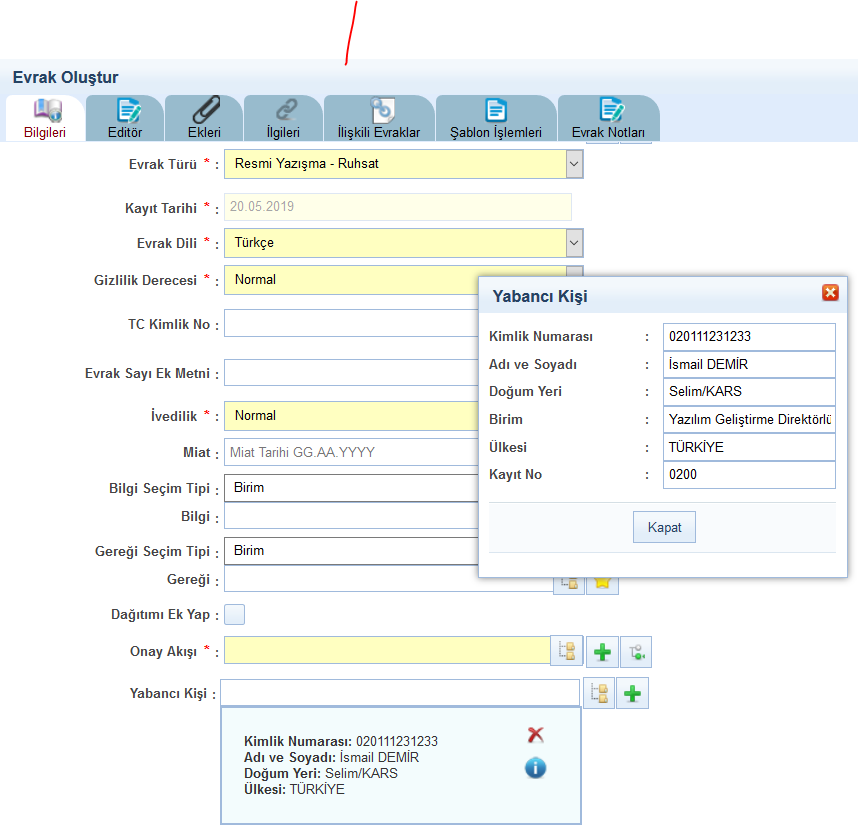Viewport: 858px width, 840px height.
Task: Remove the İsmail DEMİR person card
Action: pyautogui.click(x=535, y=735)
